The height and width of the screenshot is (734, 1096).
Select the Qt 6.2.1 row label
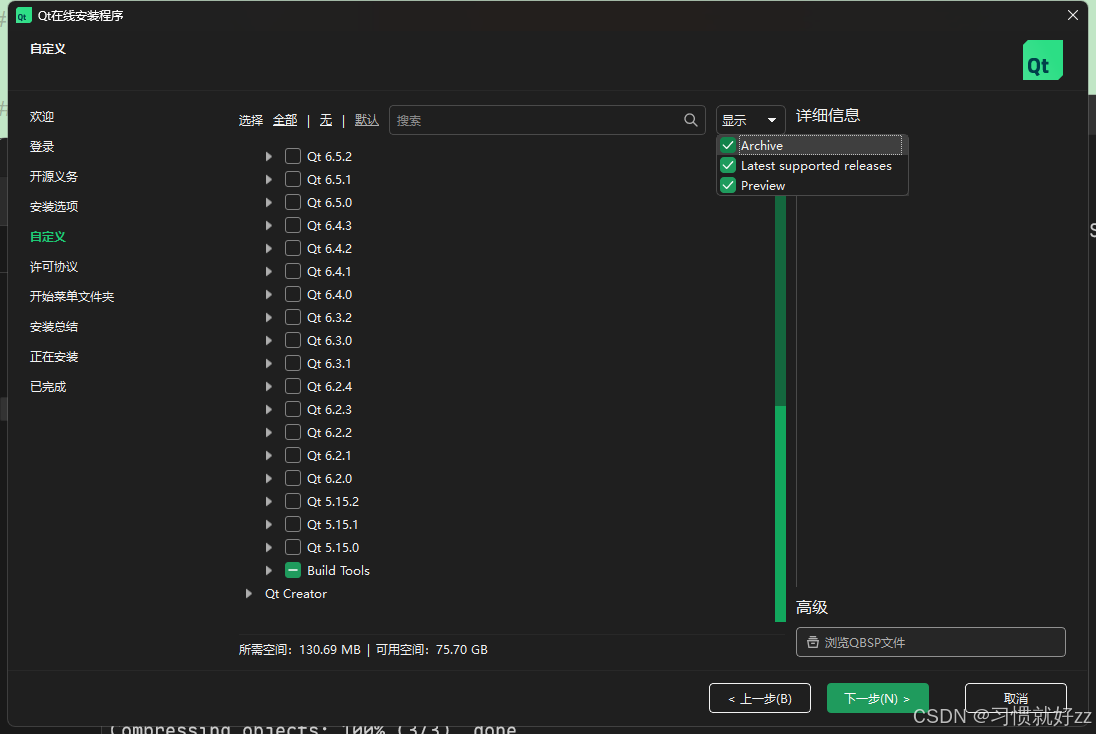pyautogui.click(x=329, y=455)
